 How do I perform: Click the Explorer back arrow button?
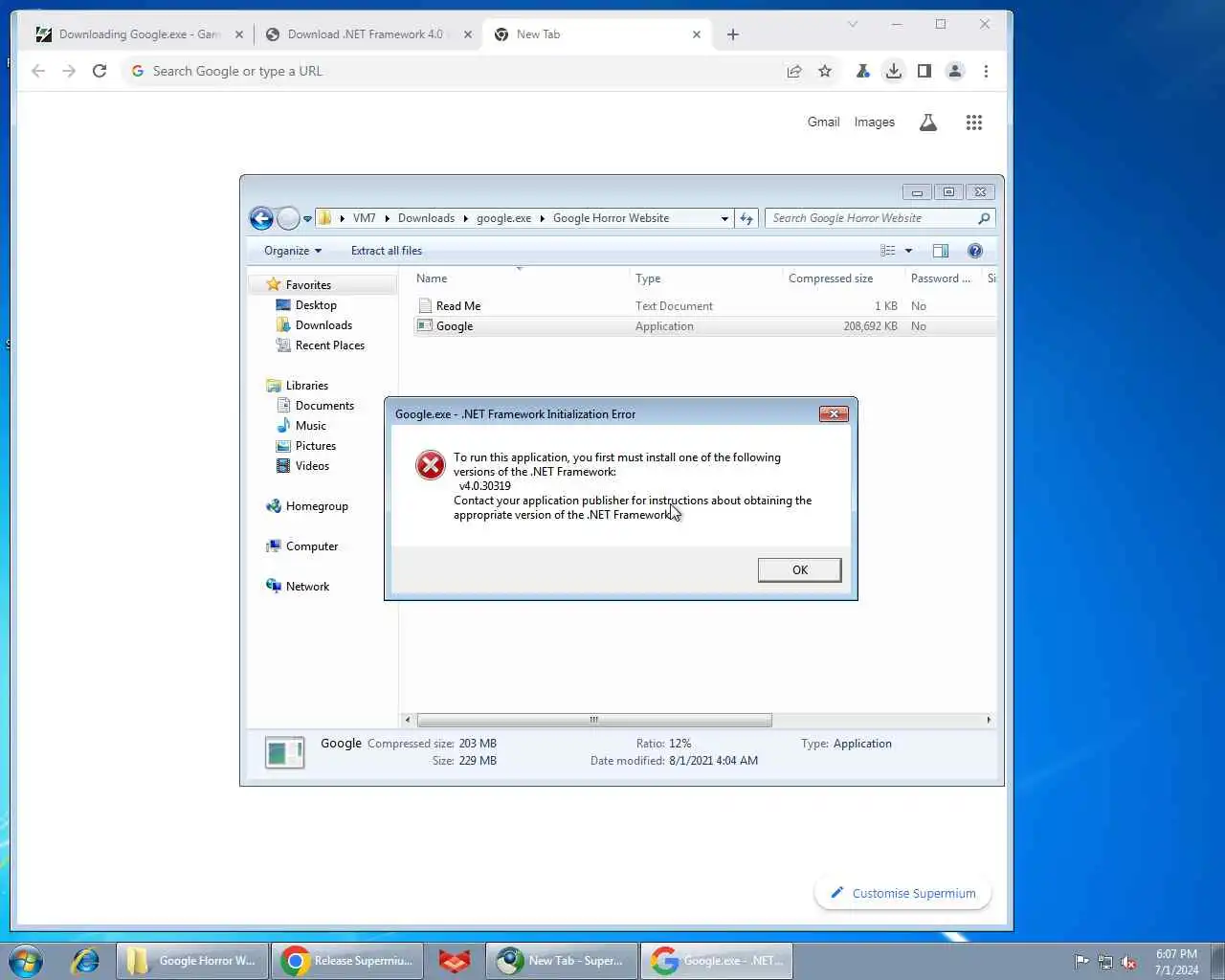point(261,218)
